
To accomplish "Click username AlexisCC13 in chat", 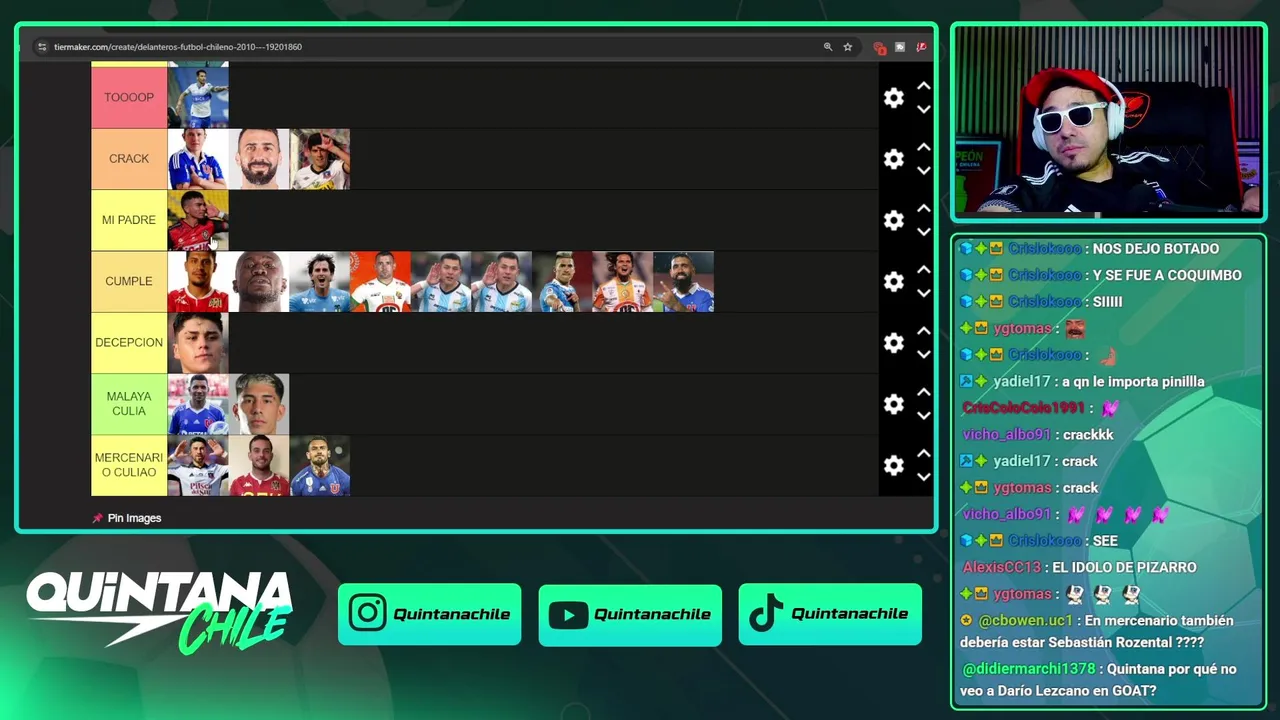I will click(1002, 567).
